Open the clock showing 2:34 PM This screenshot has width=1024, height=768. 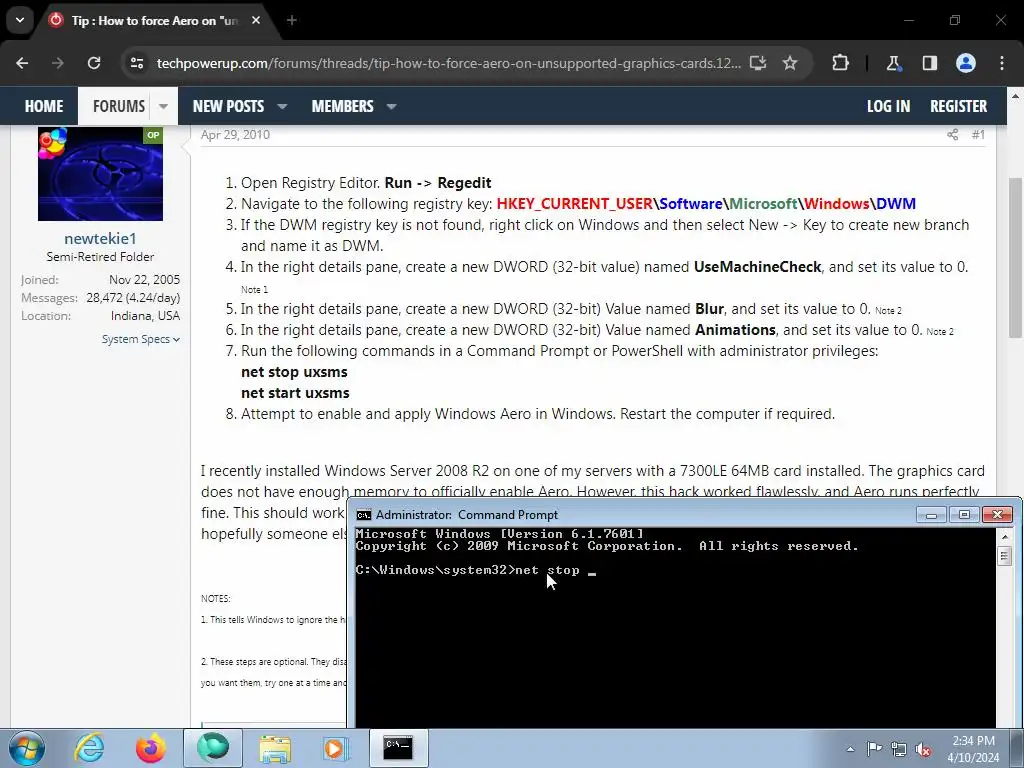point(973,749)
